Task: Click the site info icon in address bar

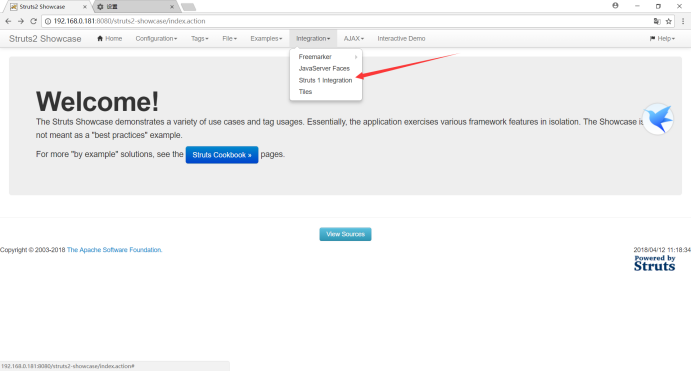Action: point(48,21)
